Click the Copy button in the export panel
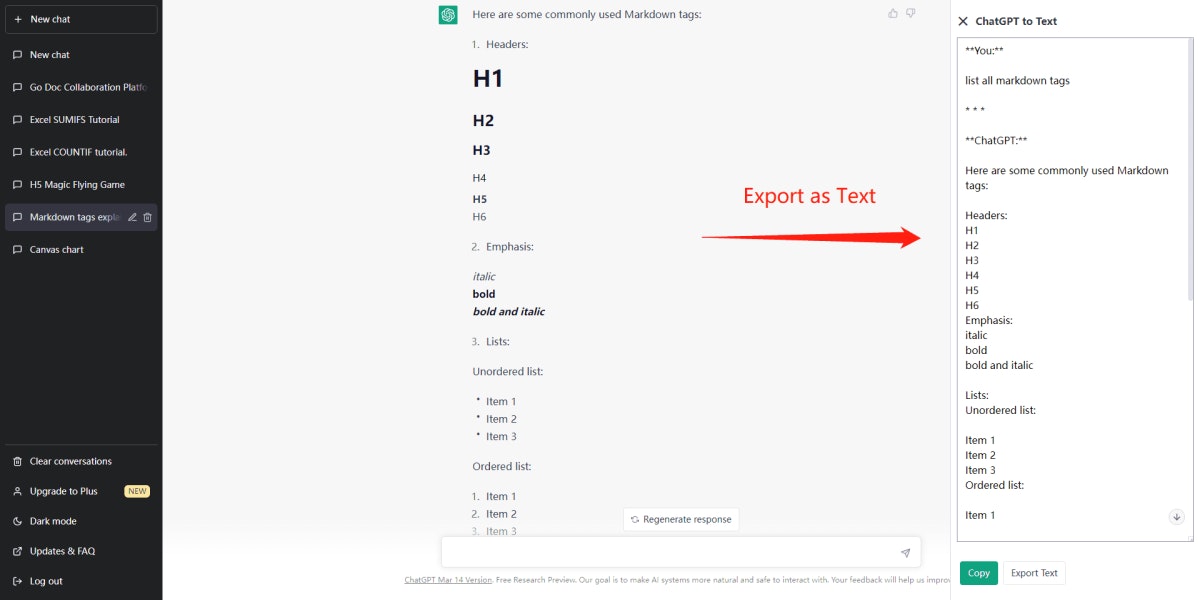The width and height of the screenshot is (1200, 600). [x=979, y=573]
